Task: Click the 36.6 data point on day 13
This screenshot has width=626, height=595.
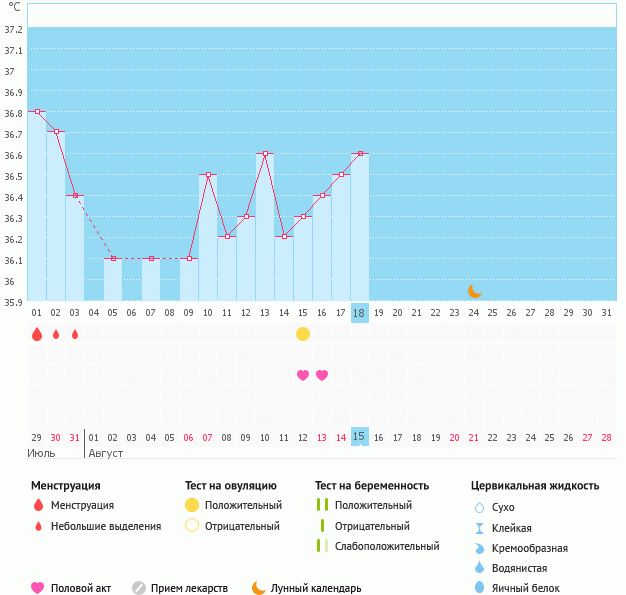Action: (265, 153)
